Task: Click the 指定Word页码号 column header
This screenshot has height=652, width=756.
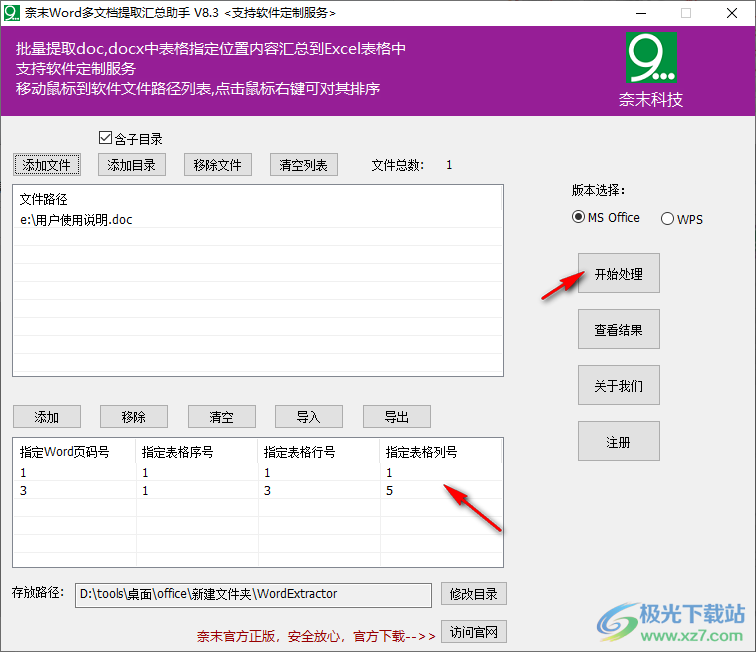Action: [x=74, y=452]
